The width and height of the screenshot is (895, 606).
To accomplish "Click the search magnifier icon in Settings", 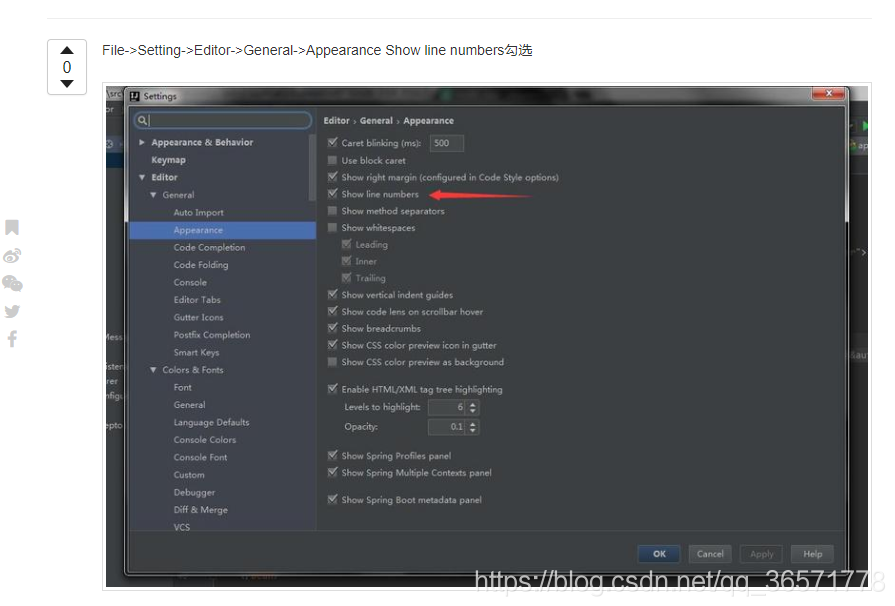I will [142, 120].
